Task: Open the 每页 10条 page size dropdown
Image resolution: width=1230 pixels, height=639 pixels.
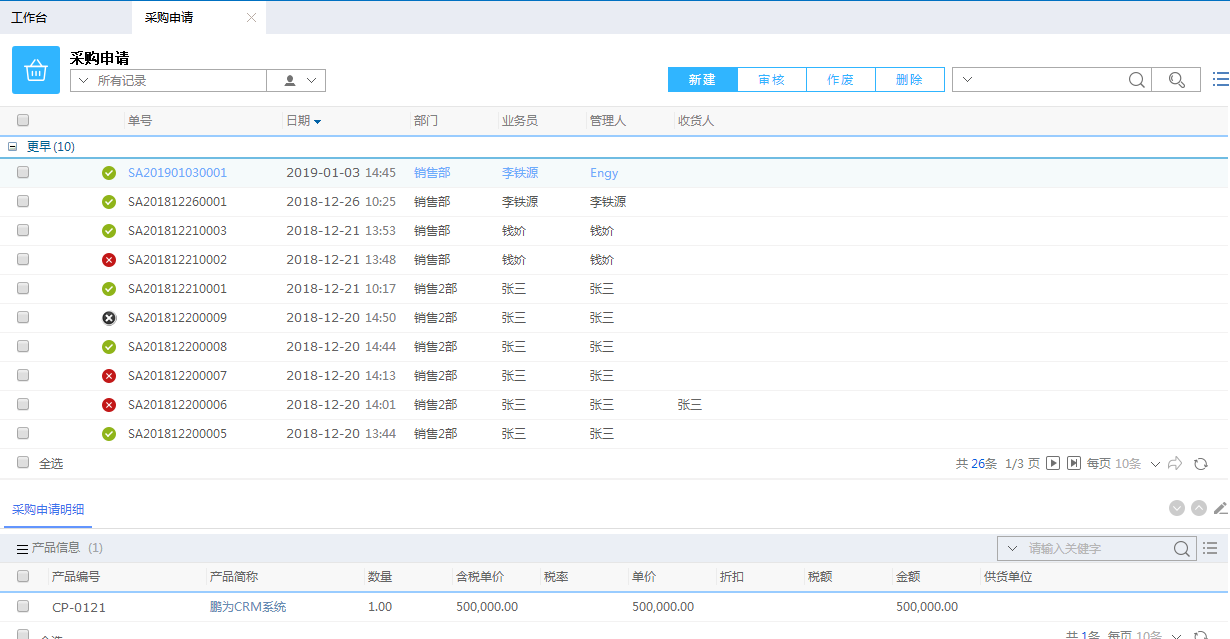Action: [1155, 463]
